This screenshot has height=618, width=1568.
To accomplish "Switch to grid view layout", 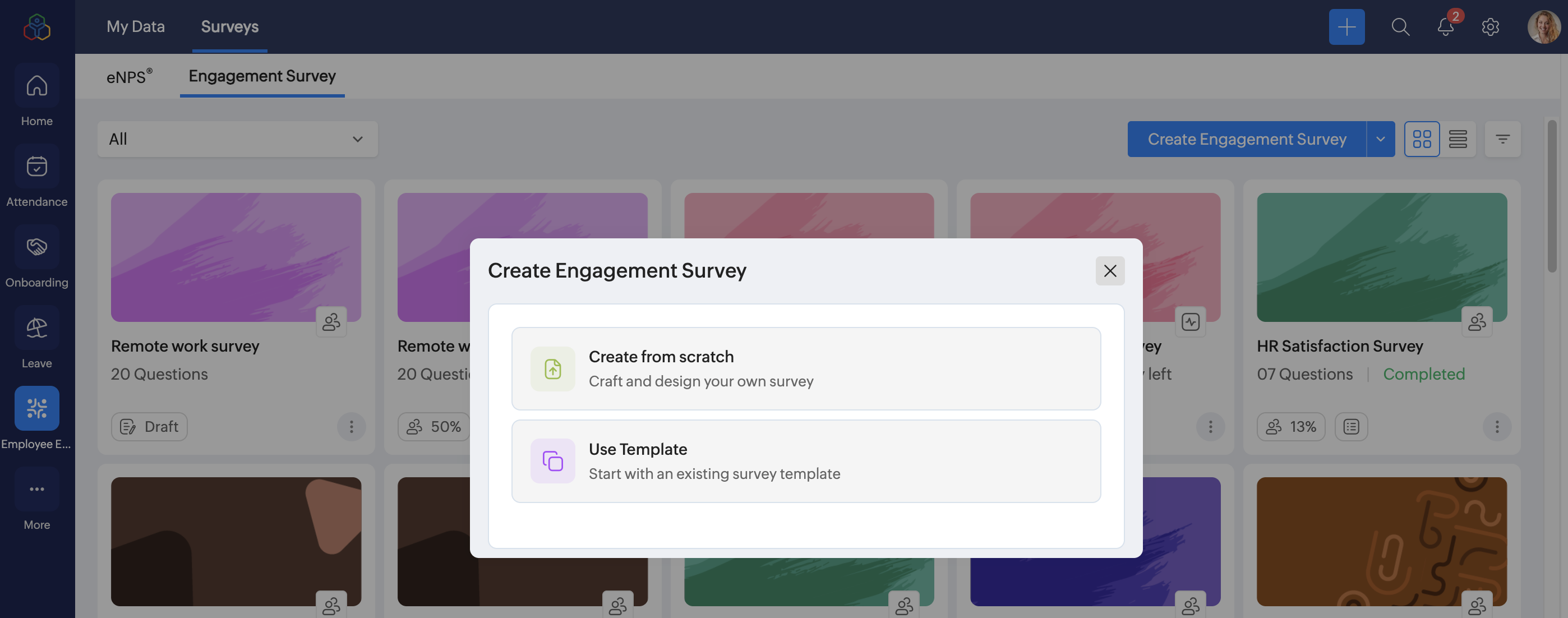I will (1422, 139).
